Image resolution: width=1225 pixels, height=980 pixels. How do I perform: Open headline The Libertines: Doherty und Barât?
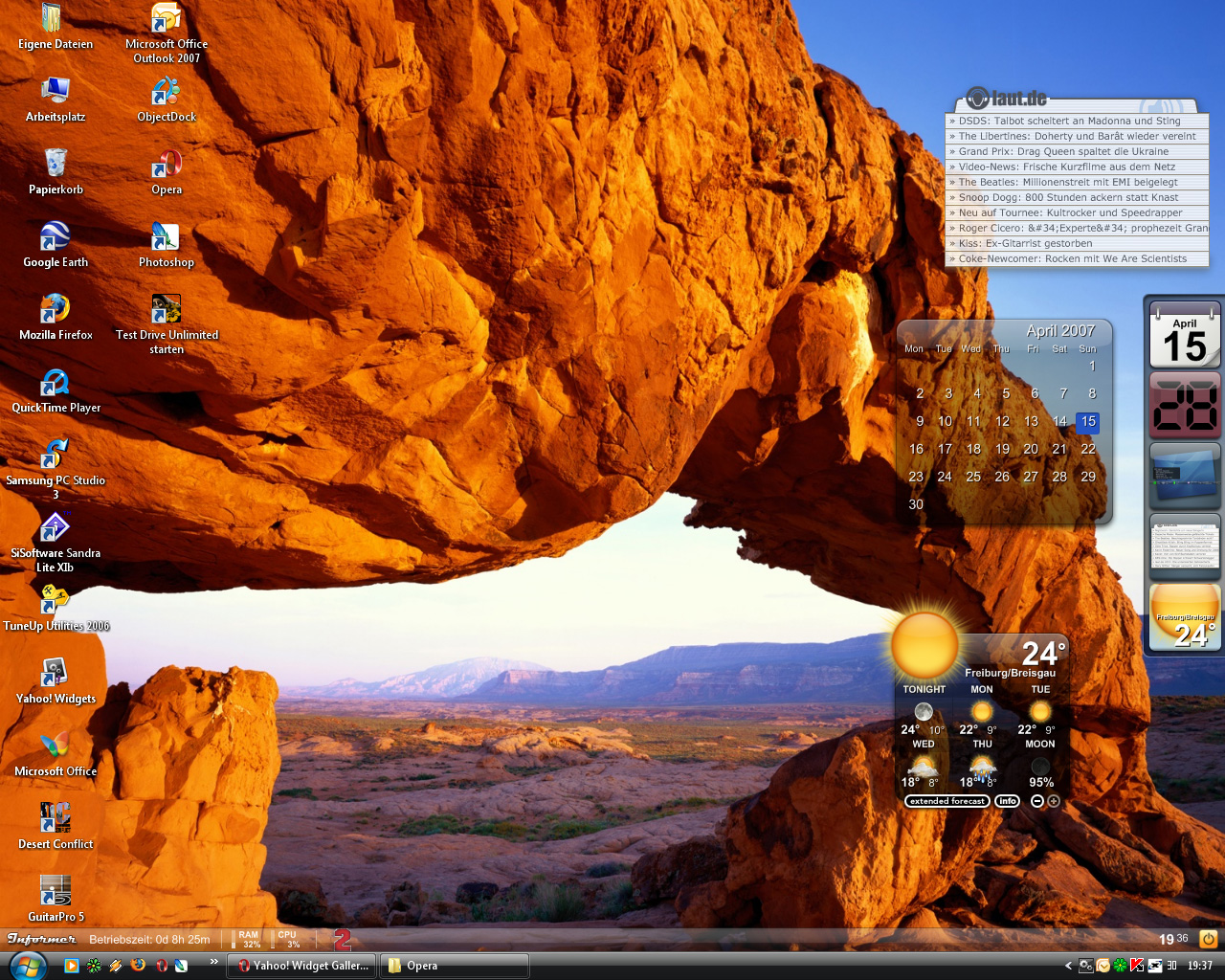point(1078,136)
